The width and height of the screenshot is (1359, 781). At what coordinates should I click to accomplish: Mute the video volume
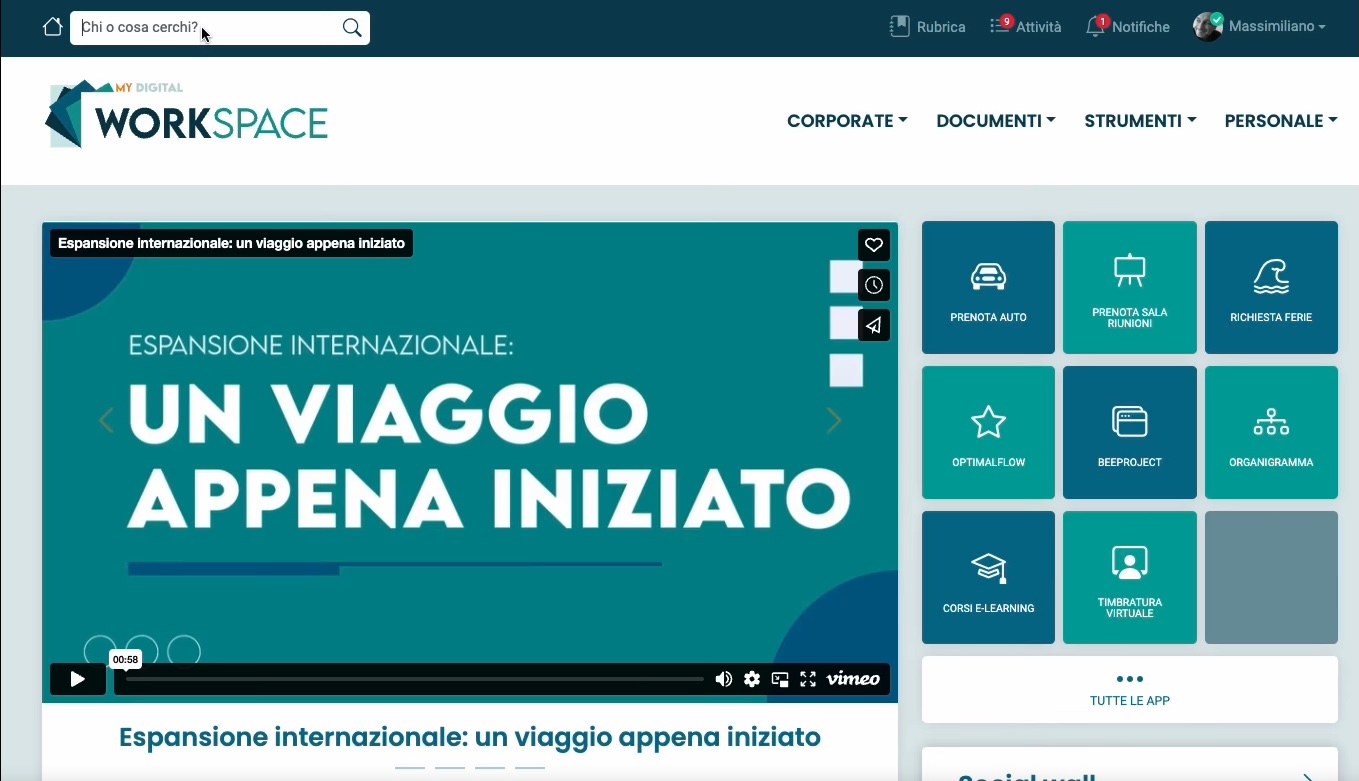tap(723, 679)
